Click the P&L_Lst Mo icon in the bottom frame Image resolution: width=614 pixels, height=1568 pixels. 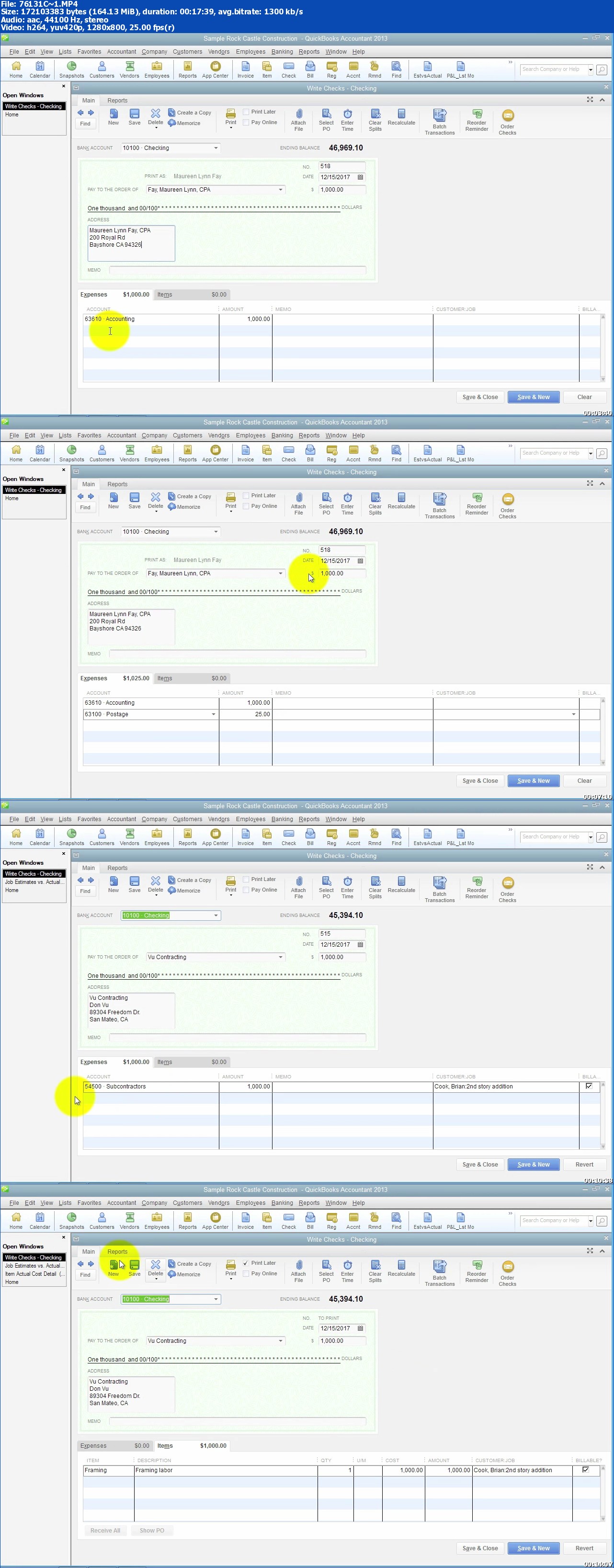tap(460, 1221)
